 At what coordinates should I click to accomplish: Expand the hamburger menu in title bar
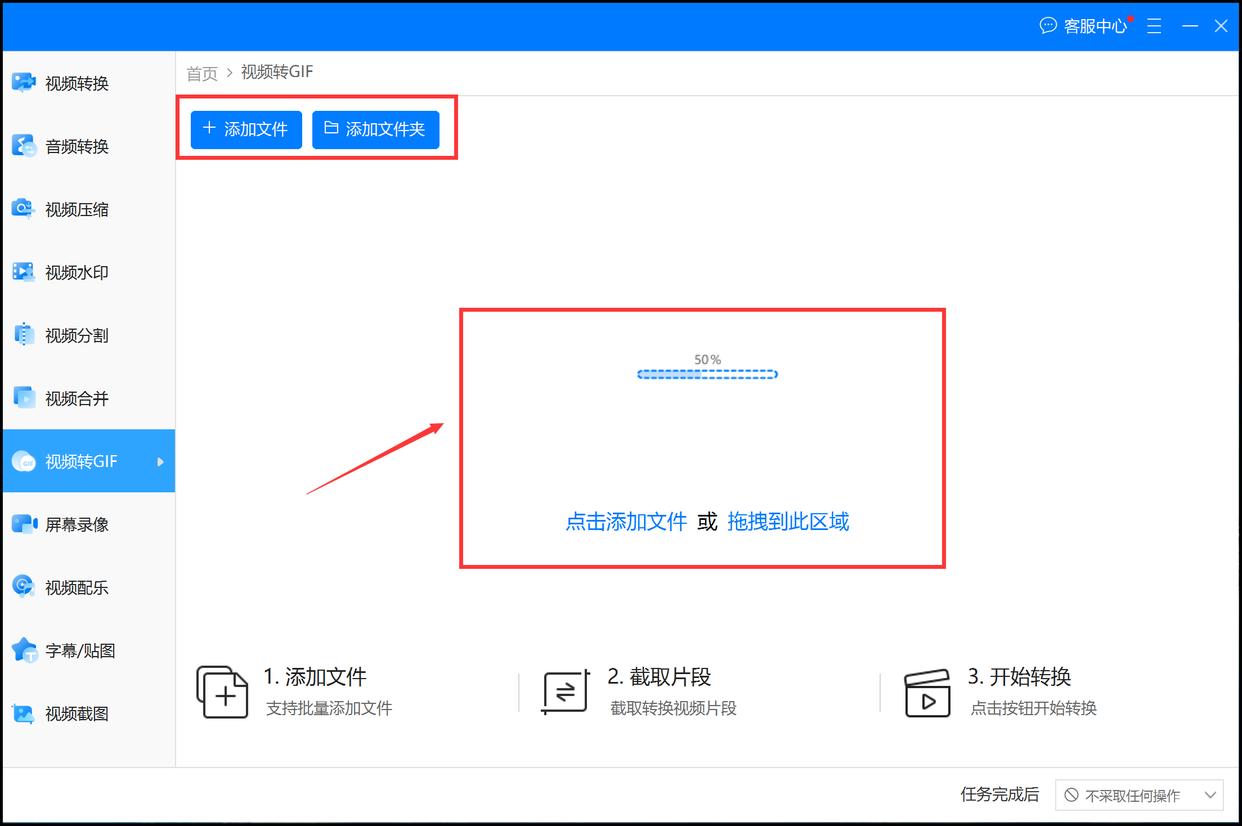click(1154, 26)
